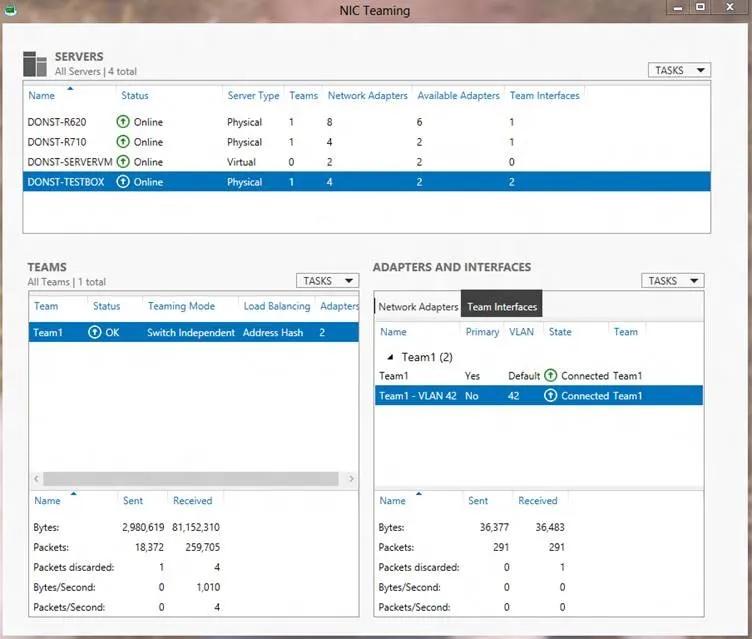
Task: Sort interfaces by State column
Action: (560, 332)
